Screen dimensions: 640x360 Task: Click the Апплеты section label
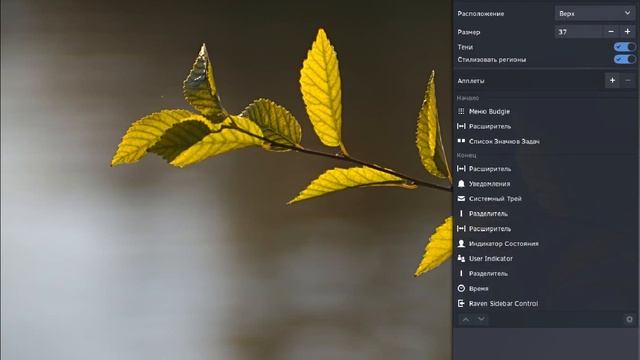click(x=471, y=81)
